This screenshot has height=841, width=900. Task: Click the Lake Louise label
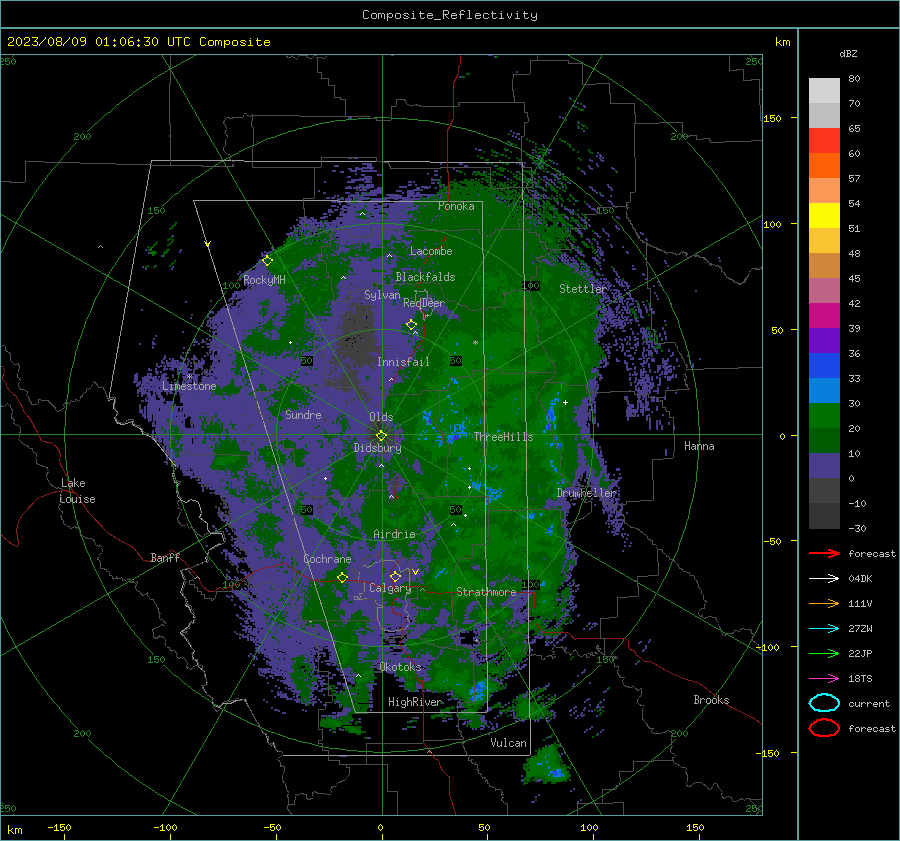[x=77, y=491]
